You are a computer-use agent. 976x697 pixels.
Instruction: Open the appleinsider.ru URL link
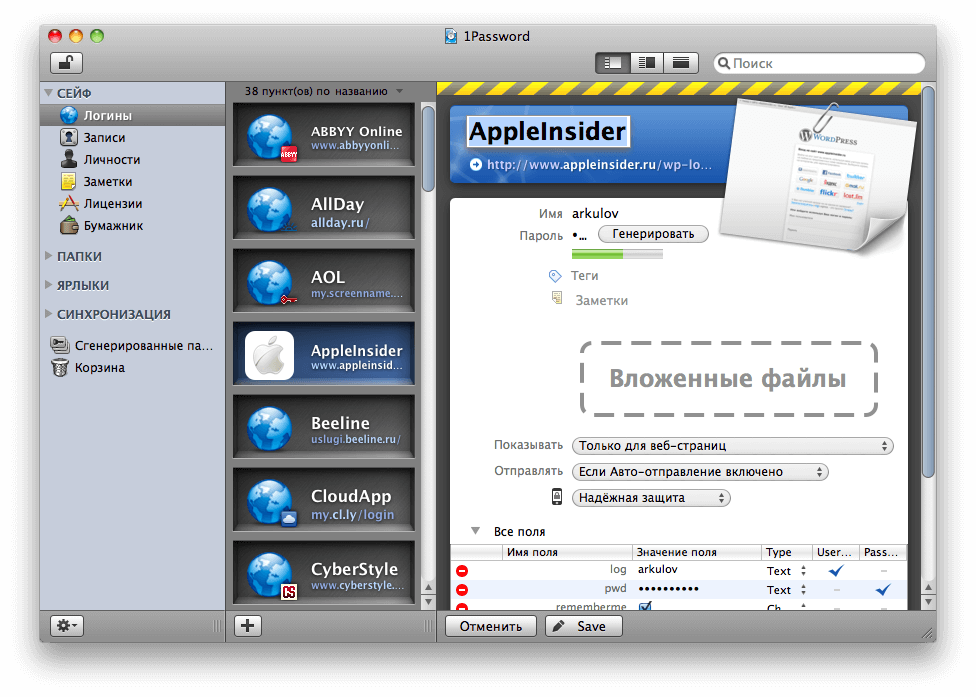click(599, 165)
